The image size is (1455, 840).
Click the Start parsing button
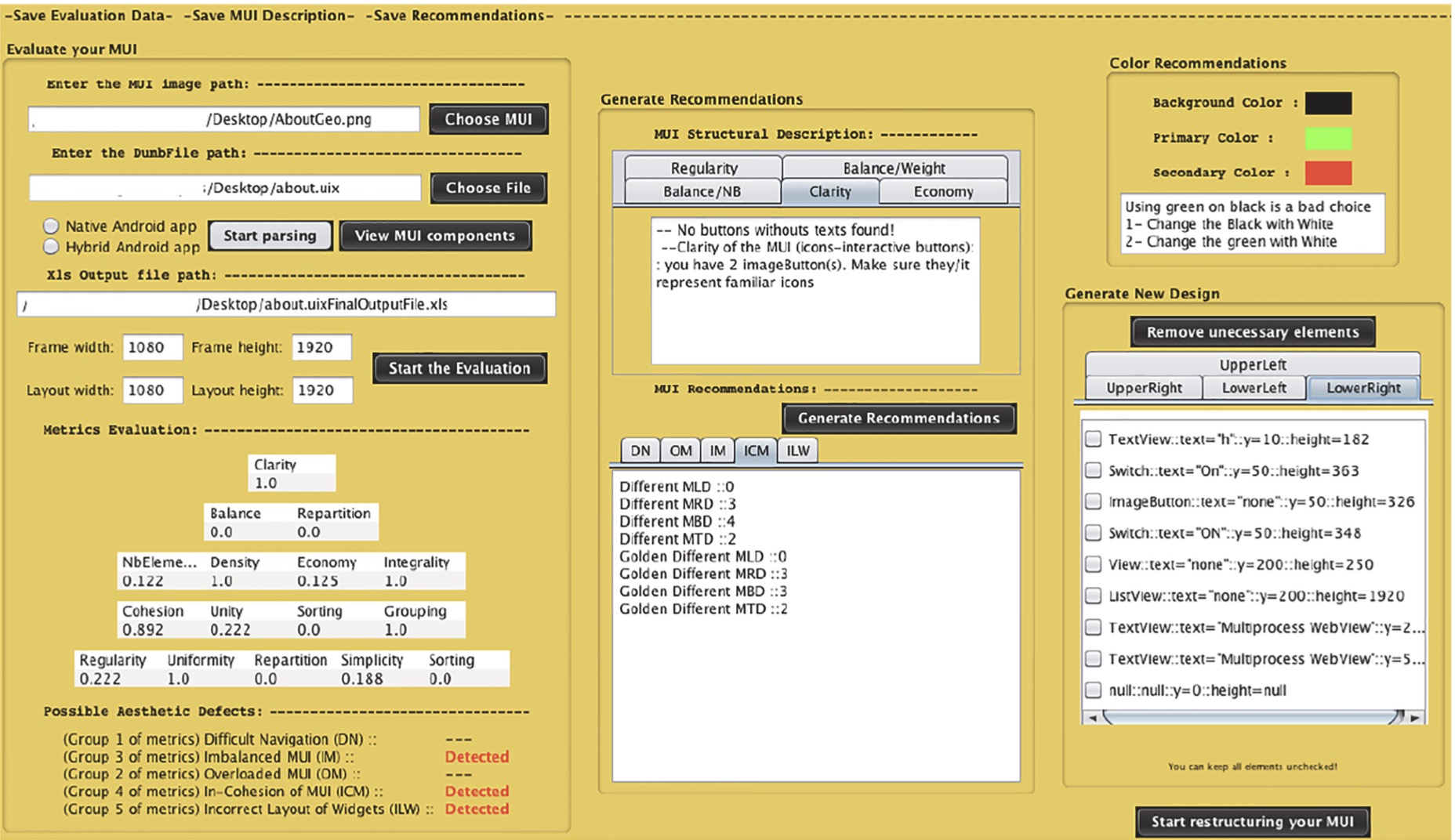[270, 236]
